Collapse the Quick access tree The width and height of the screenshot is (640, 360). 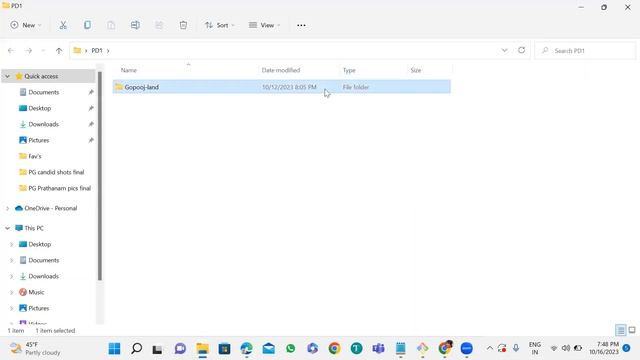(x=7, y=76)
